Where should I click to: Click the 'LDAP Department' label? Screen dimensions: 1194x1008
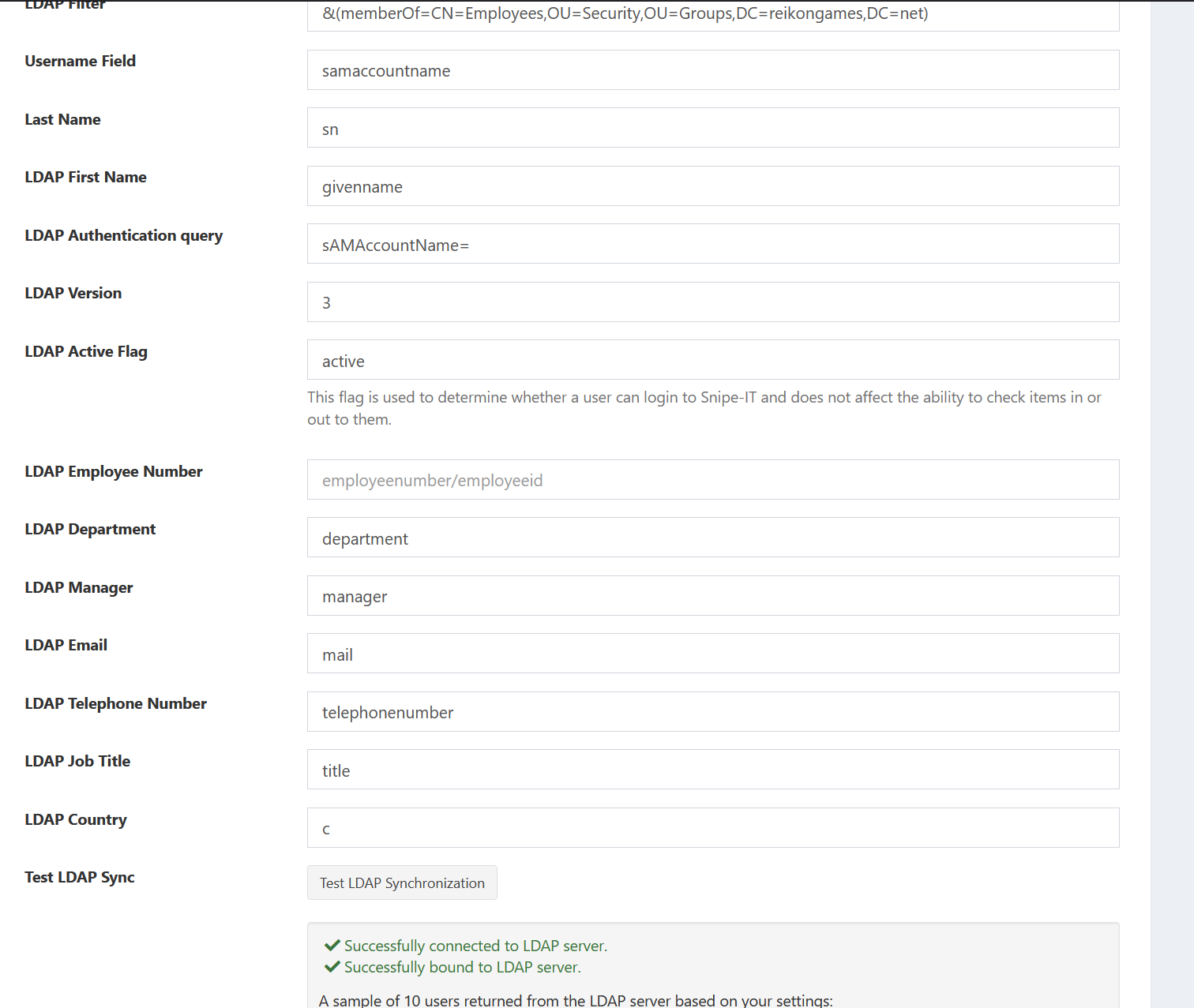pyautogui.click(x=90, y=529)
